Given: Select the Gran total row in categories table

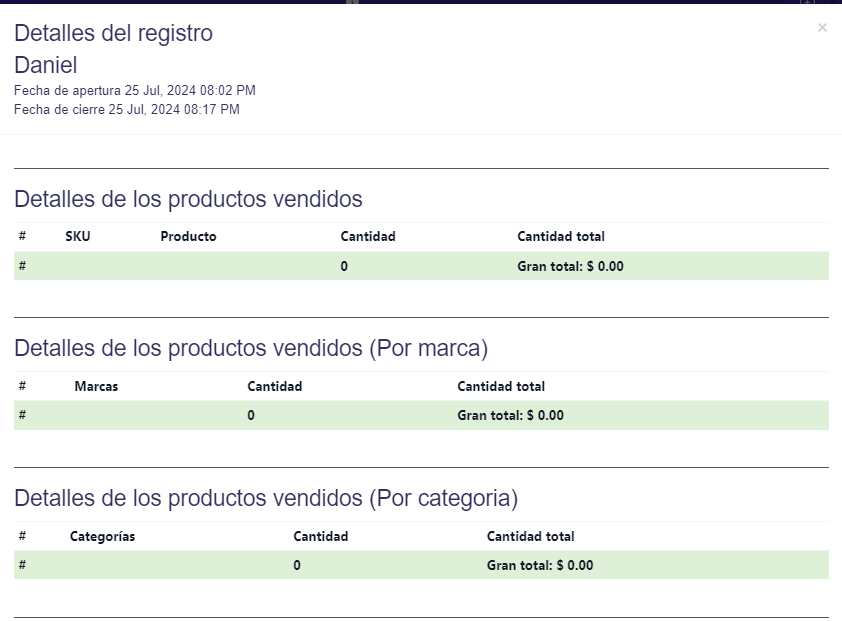Looking at the screenshot, I should 420,565.
